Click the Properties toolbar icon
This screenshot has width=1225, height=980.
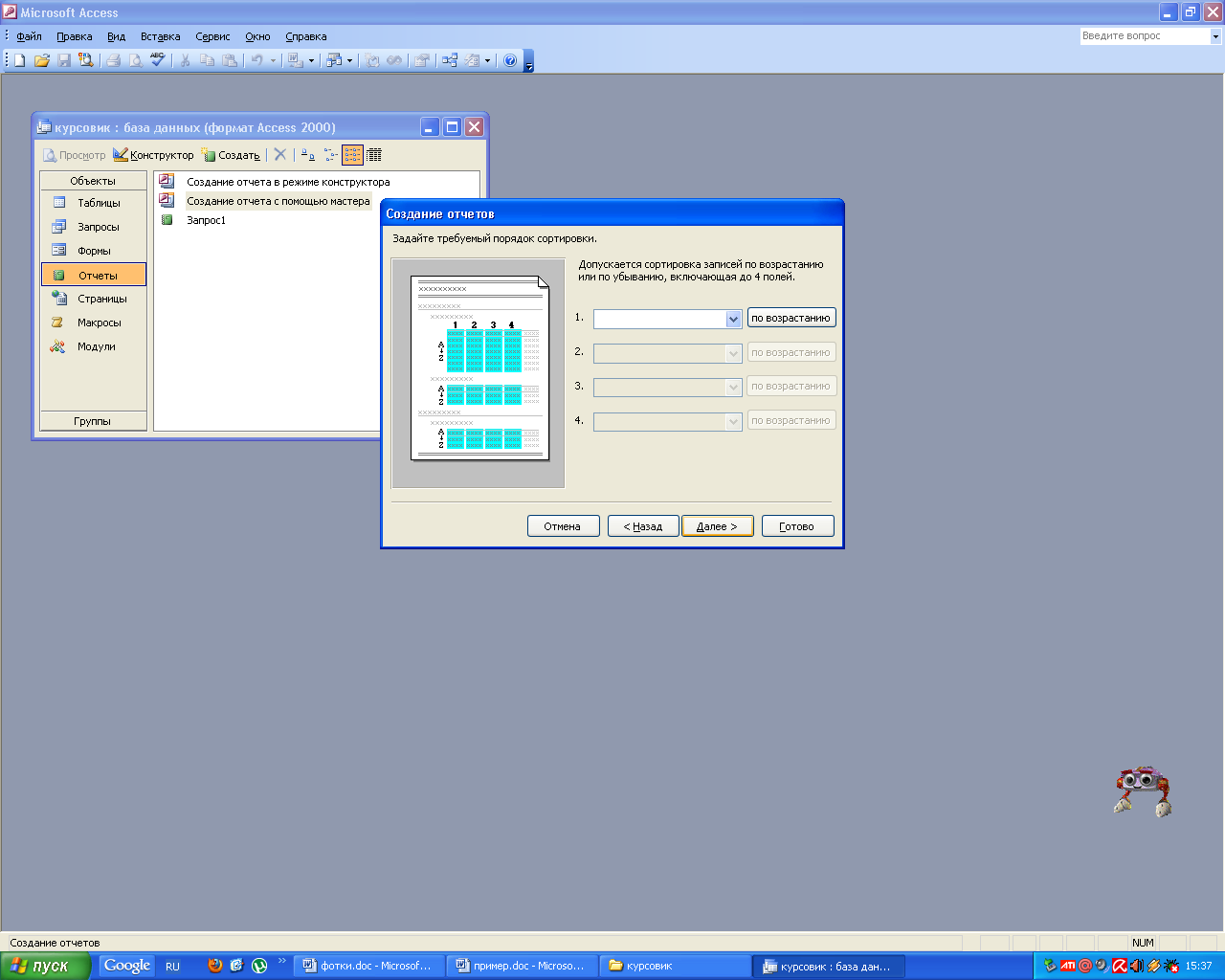tap(421, 60)
